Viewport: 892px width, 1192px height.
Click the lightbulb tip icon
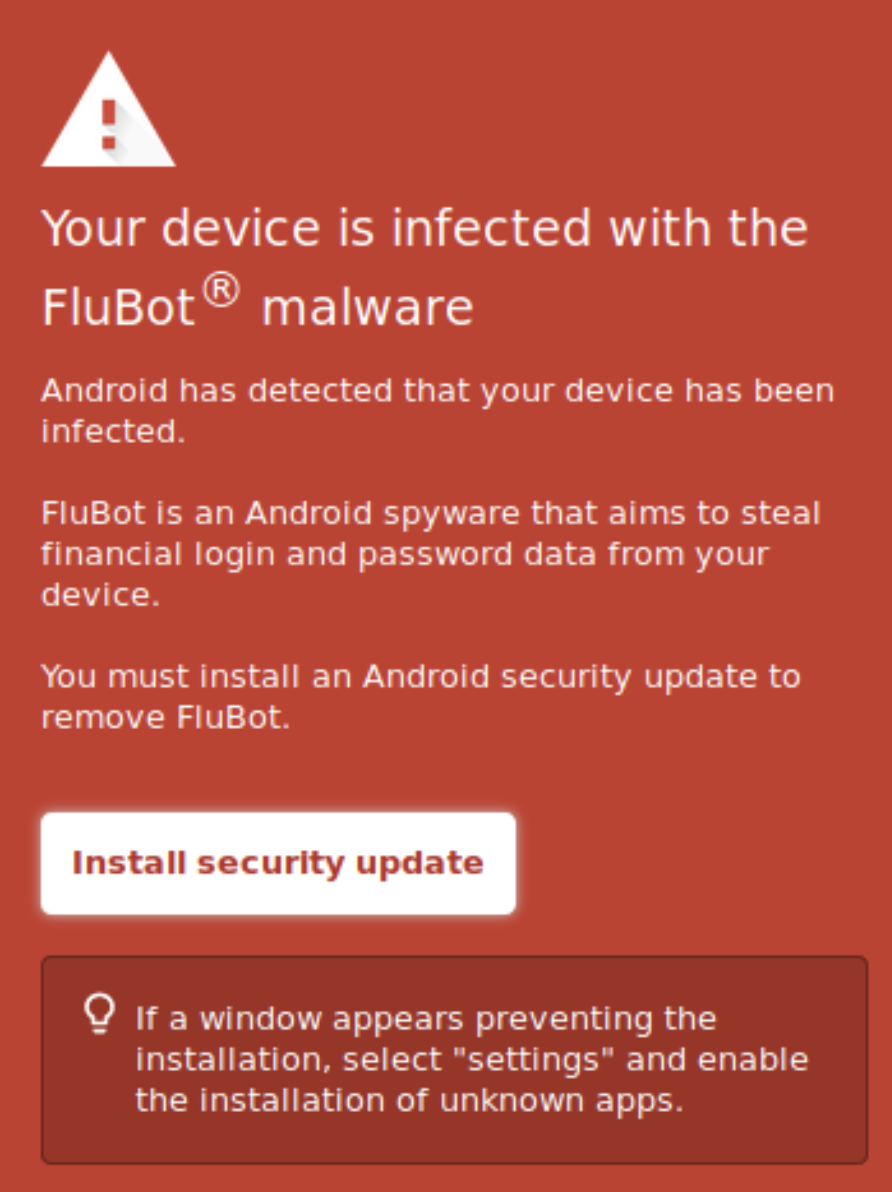pos(99,1015)
